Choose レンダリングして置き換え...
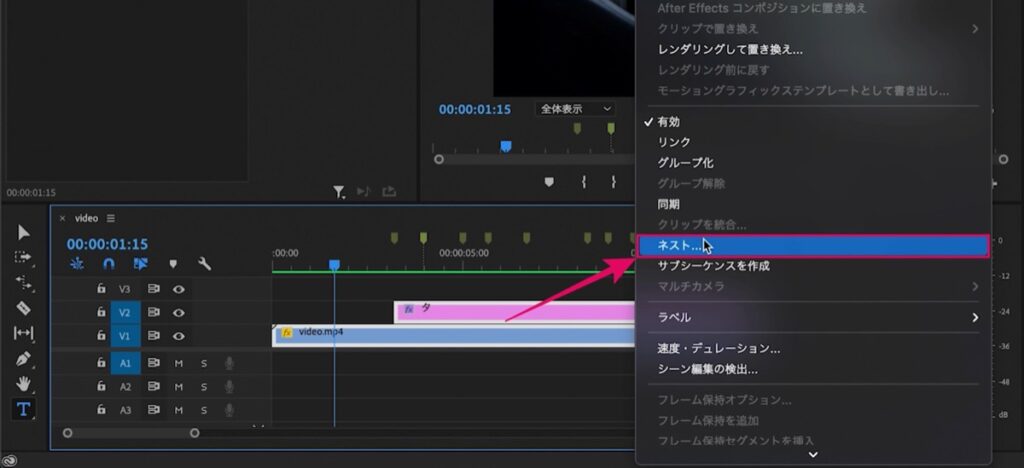The height and width of the screenshot is (468, 1024). pyautogui.click(x=730, y=50)
